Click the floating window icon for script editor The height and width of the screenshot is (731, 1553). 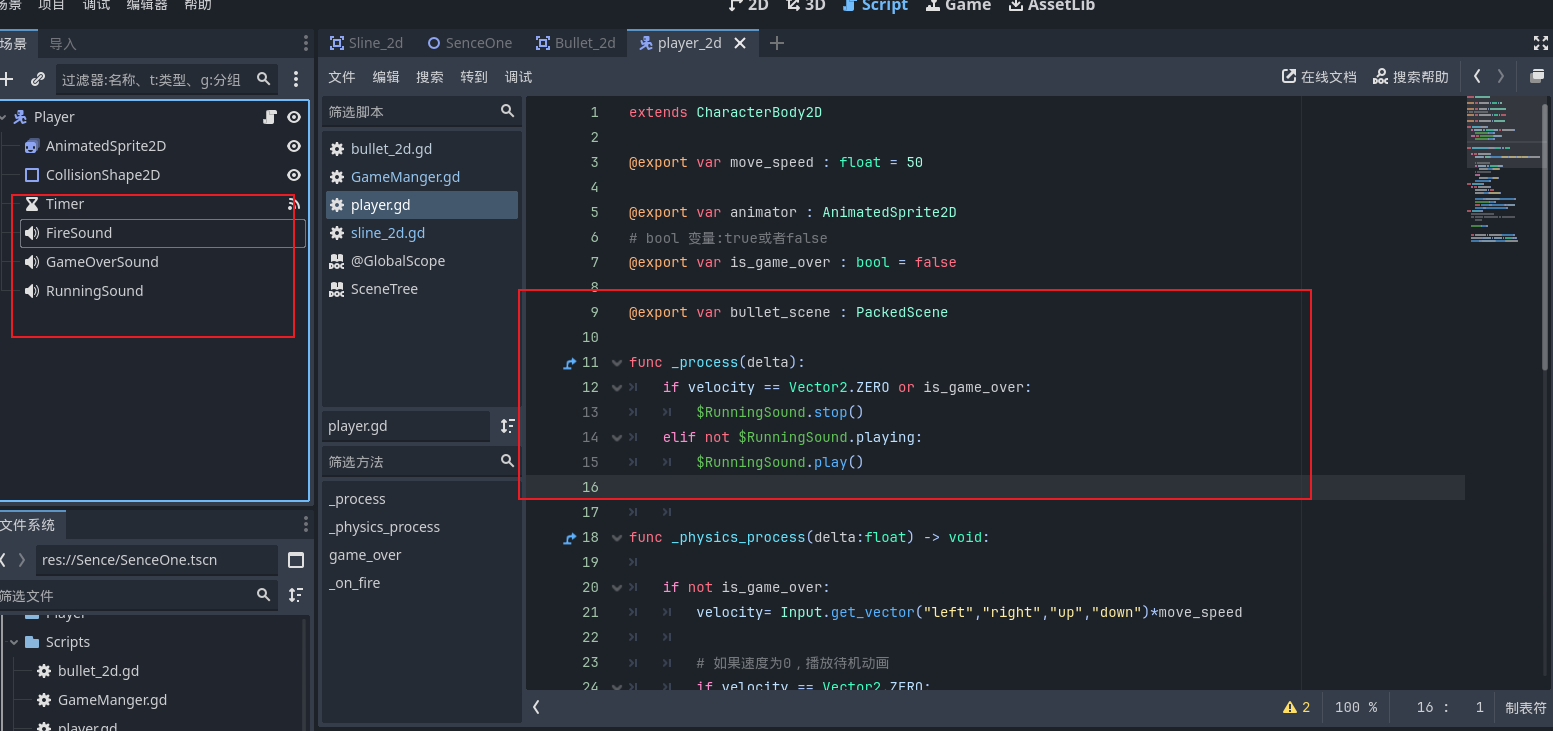pyautogui.click(x=1537, y=77)
